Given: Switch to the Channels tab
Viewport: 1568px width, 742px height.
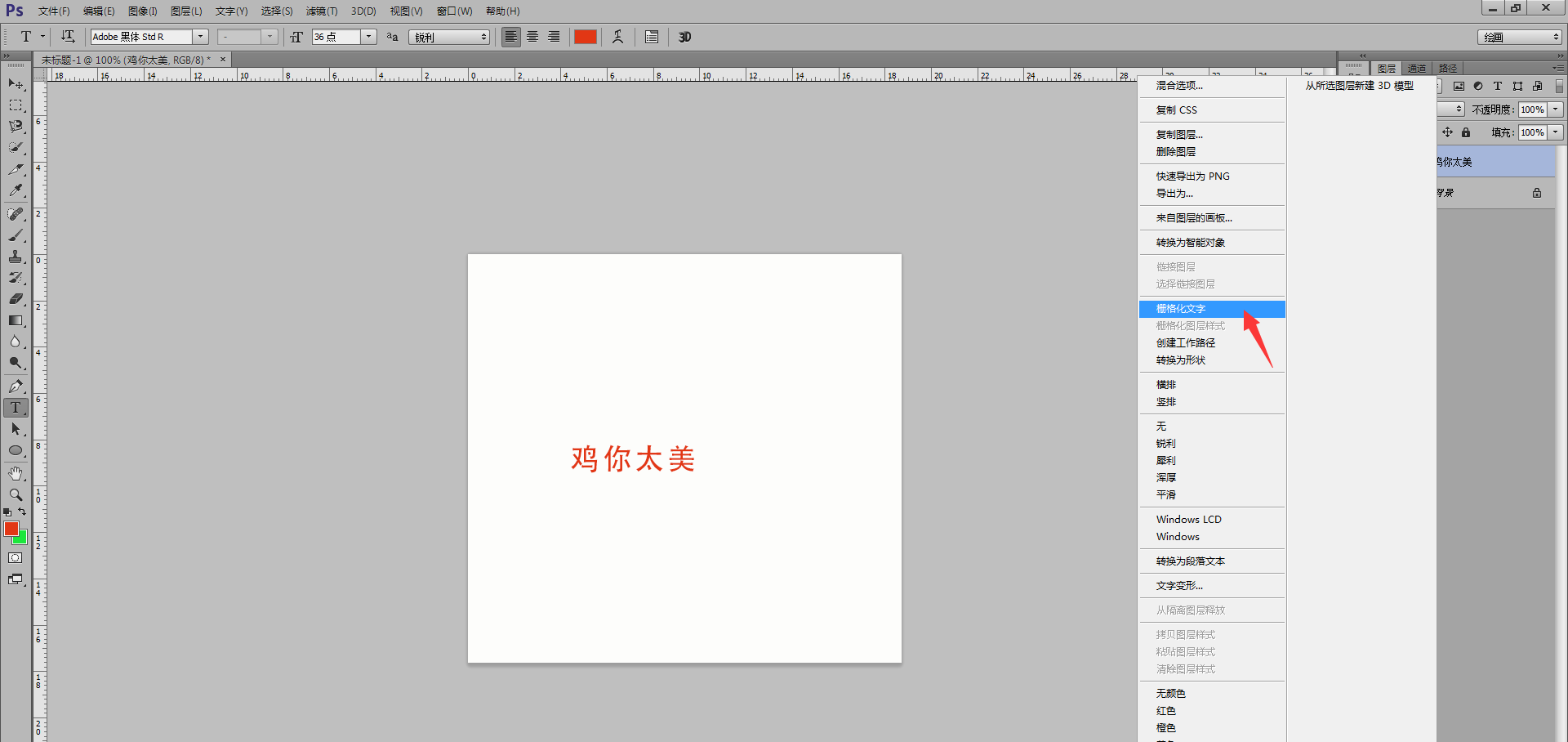Looking at the screenshot, I should point(1417,69).
